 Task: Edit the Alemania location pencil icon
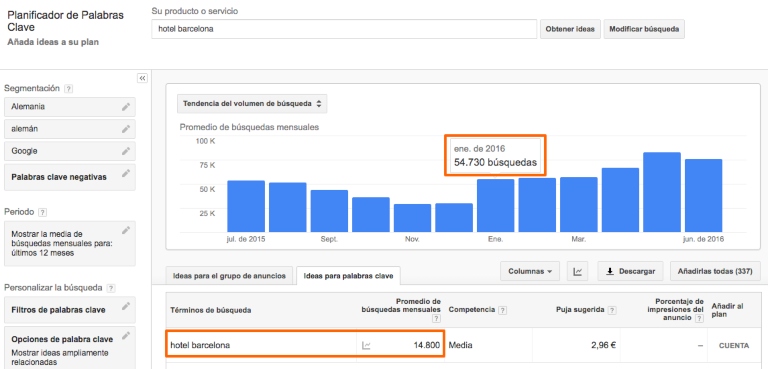click(x=126, y=106)
